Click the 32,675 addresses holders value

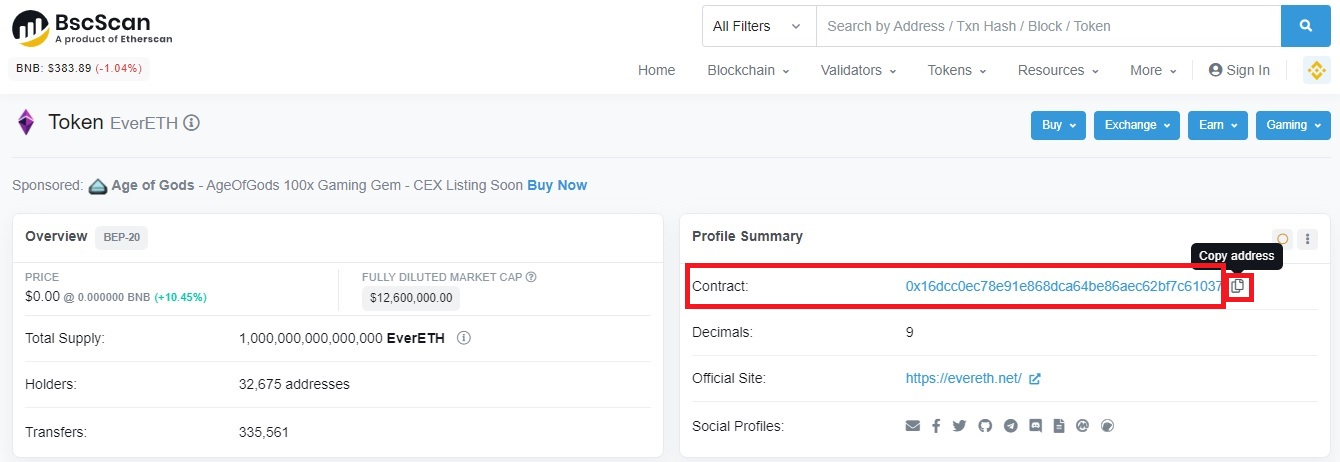[294, 384]
